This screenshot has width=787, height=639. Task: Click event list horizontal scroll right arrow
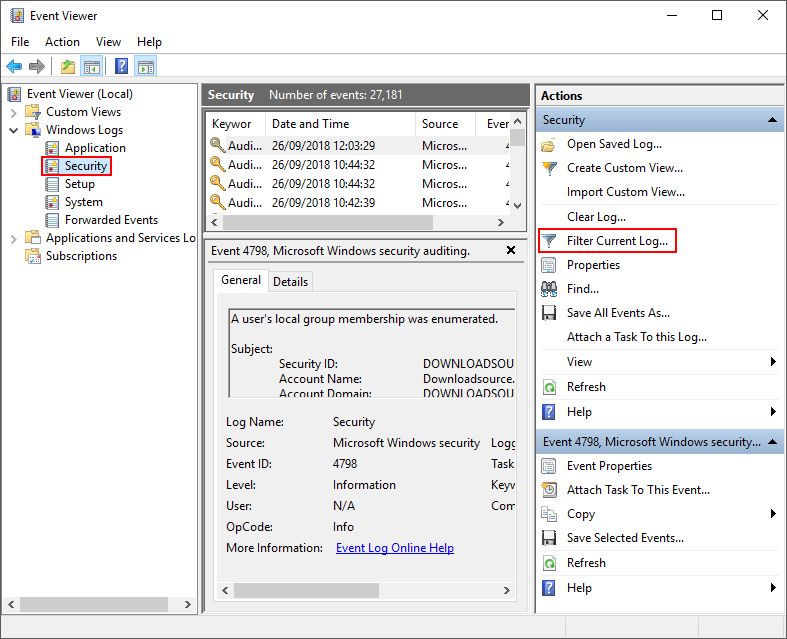[x=500, y=222]
